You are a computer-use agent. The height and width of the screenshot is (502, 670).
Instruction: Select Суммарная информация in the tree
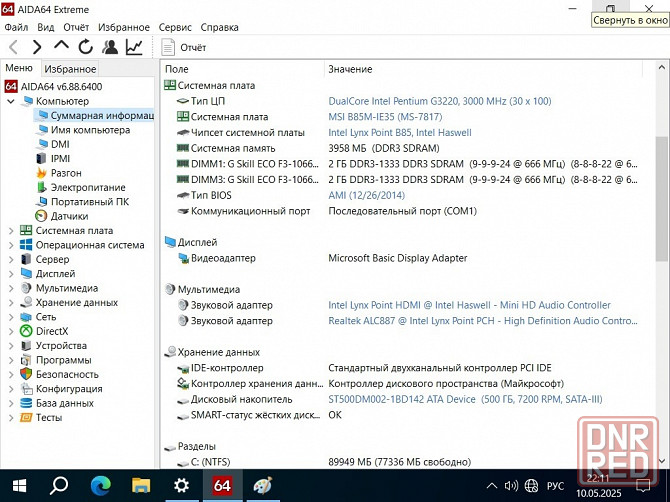click(95, 116)
